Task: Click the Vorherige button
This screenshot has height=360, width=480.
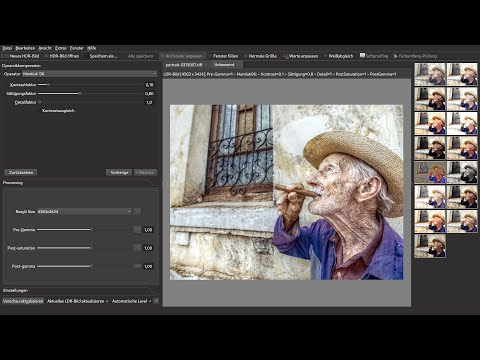Action: (119, 172)
